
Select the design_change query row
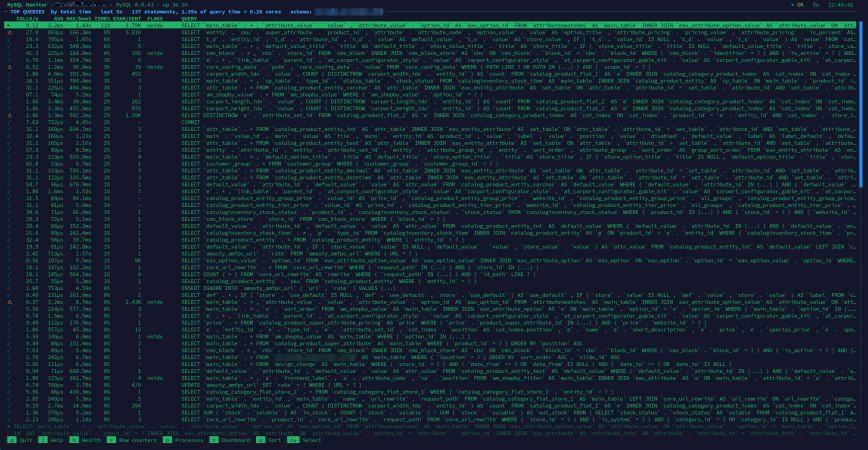pos(430,364)
